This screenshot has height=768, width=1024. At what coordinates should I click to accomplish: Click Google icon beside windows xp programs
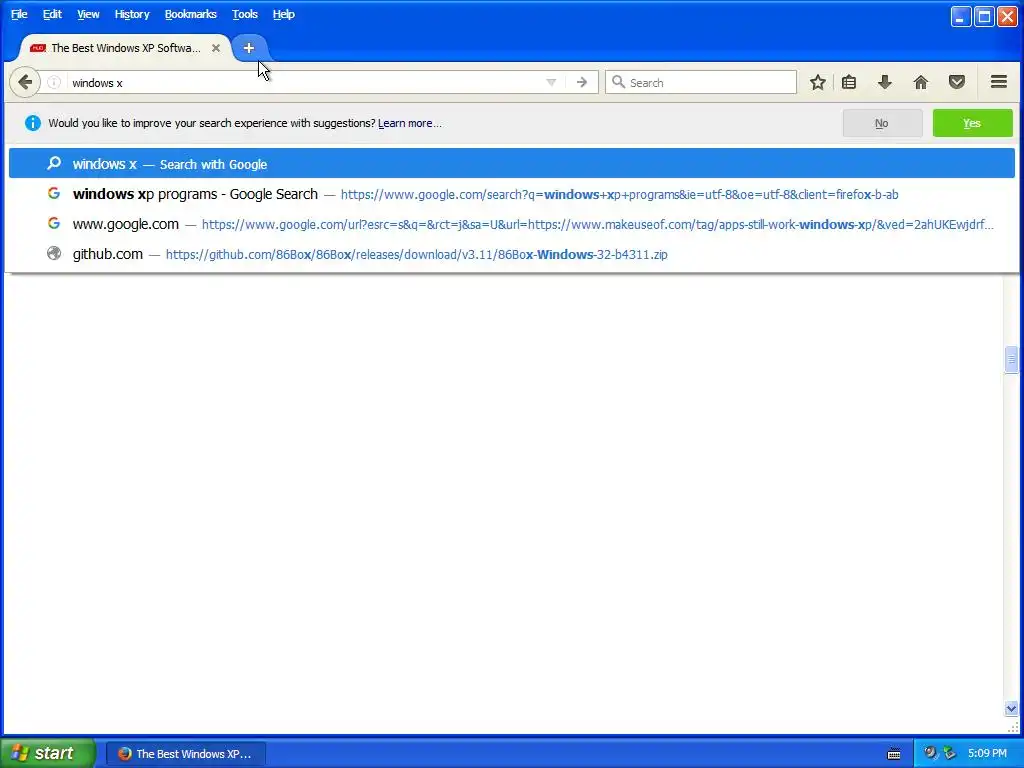pos(54,193)
